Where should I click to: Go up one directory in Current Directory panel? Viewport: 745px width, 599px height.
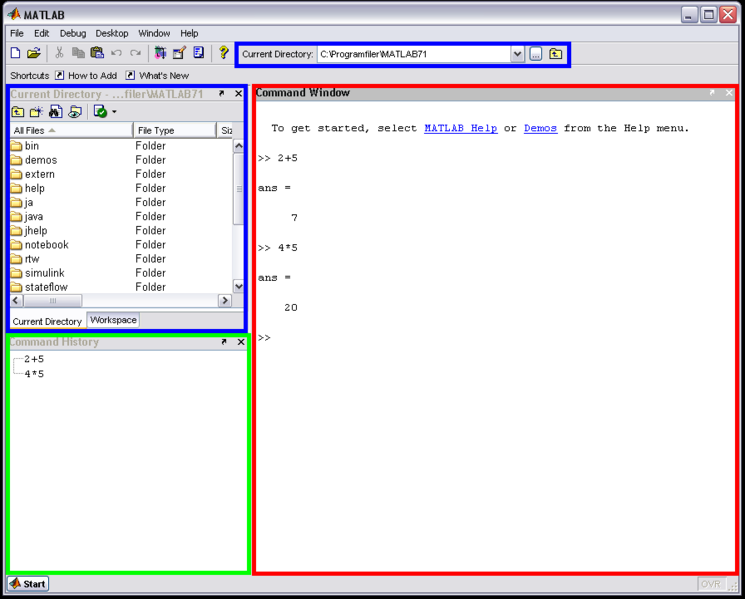click(x=18, y=112)
